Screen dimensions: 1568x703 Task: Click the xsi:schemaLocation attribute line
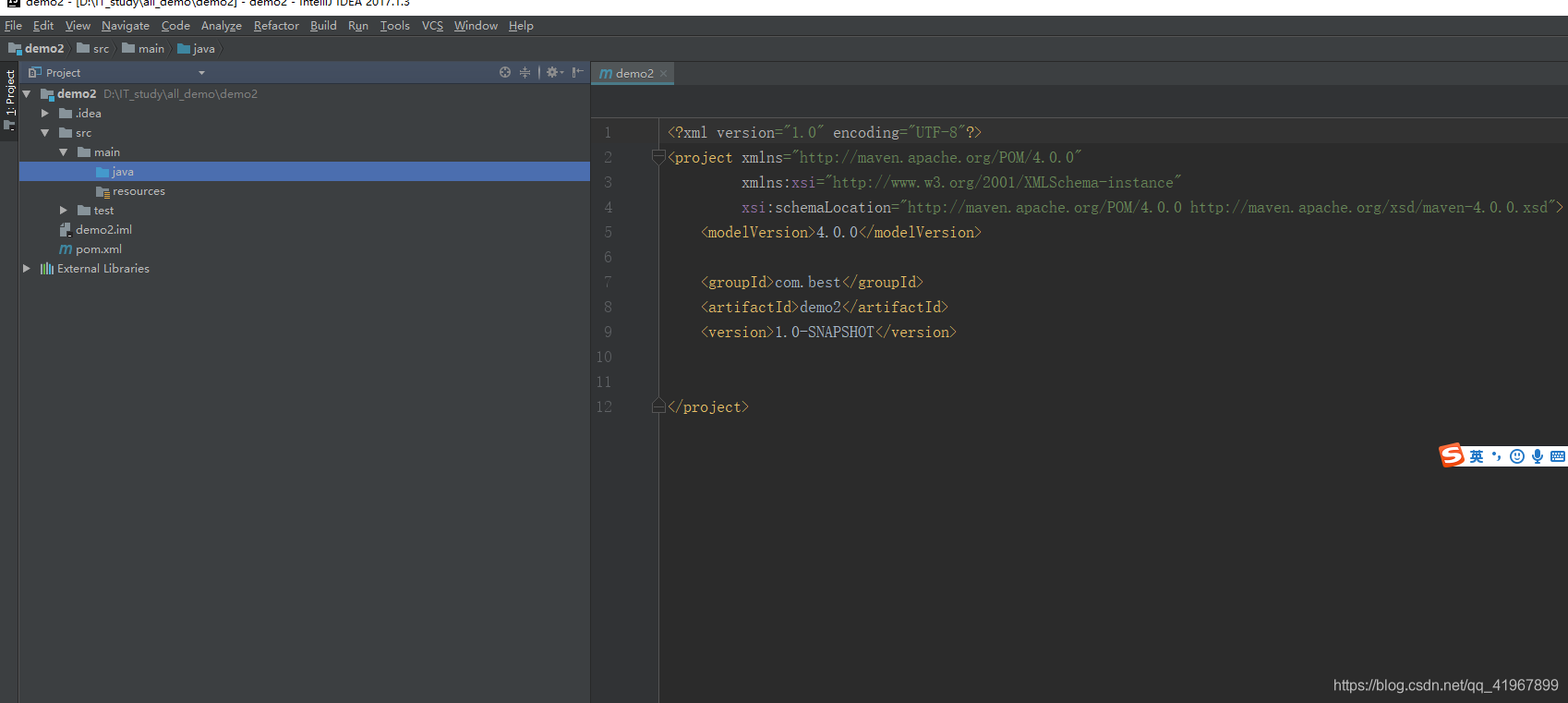point(1152,207)
